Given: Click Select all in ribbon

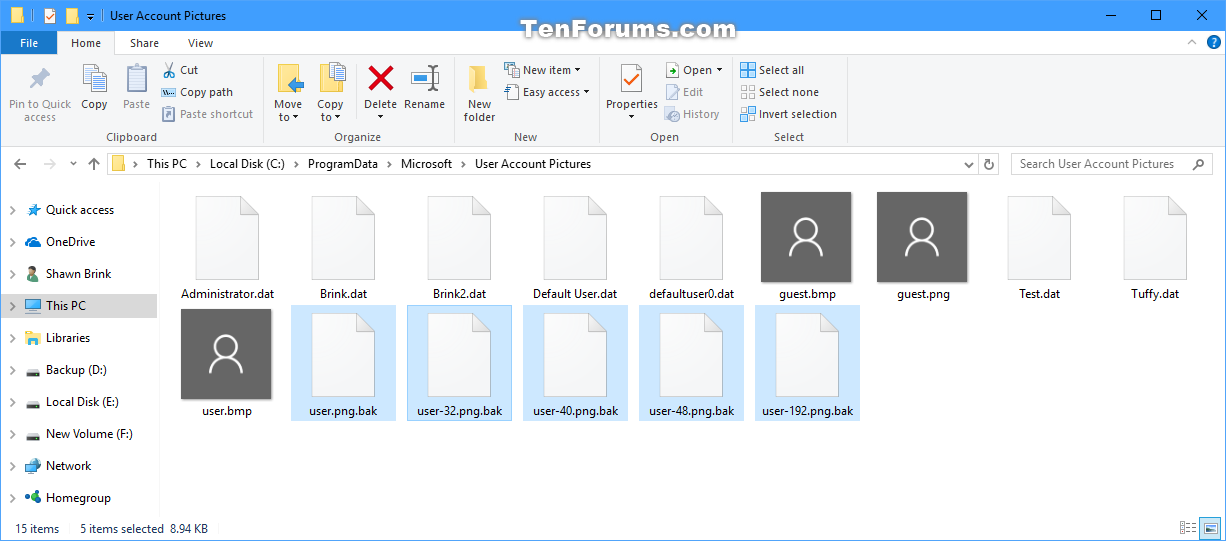Looking at the screenshot, I should click(772, 70).
